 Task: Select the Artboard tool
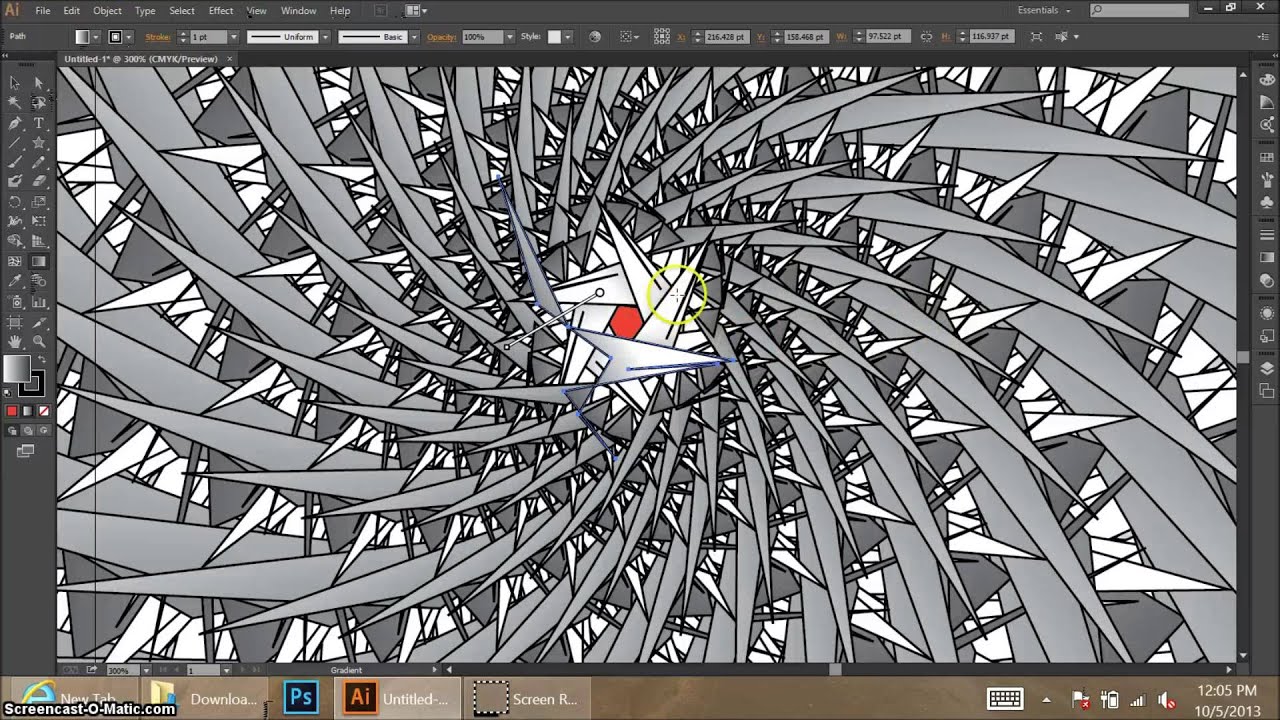click(15, 322)
